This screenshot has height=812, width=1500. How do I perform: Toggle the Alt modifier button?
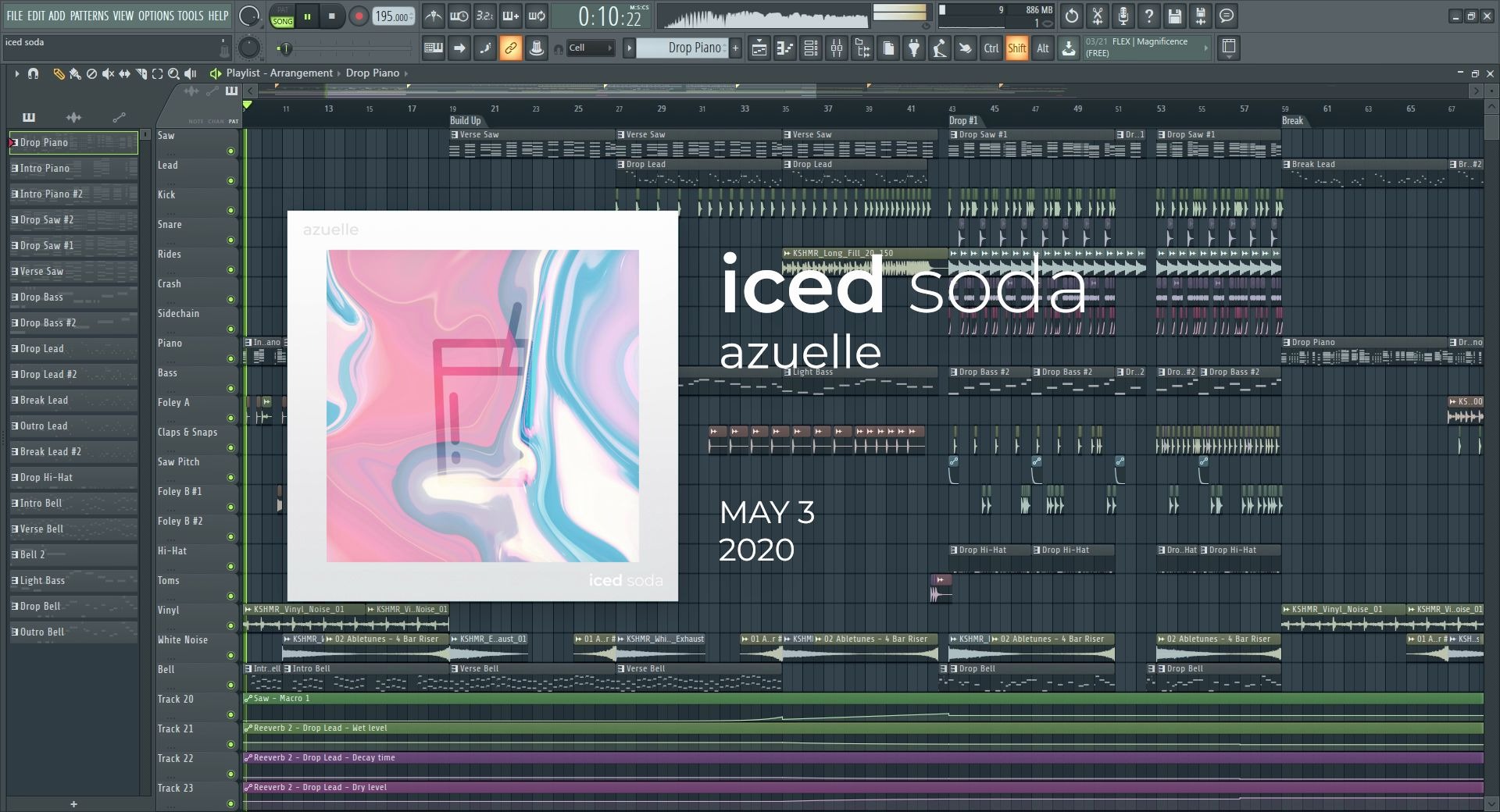click(1043, 48)
